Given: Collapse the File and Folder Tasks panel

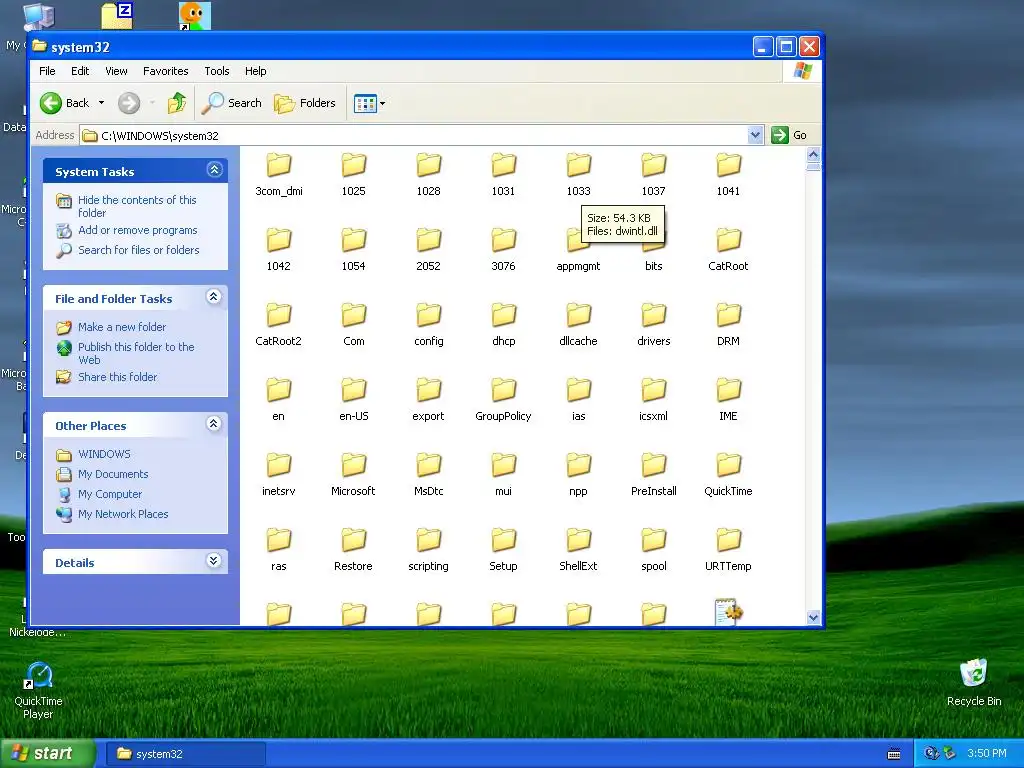Looking at the screenshot, I should click(x=214, y=297).
